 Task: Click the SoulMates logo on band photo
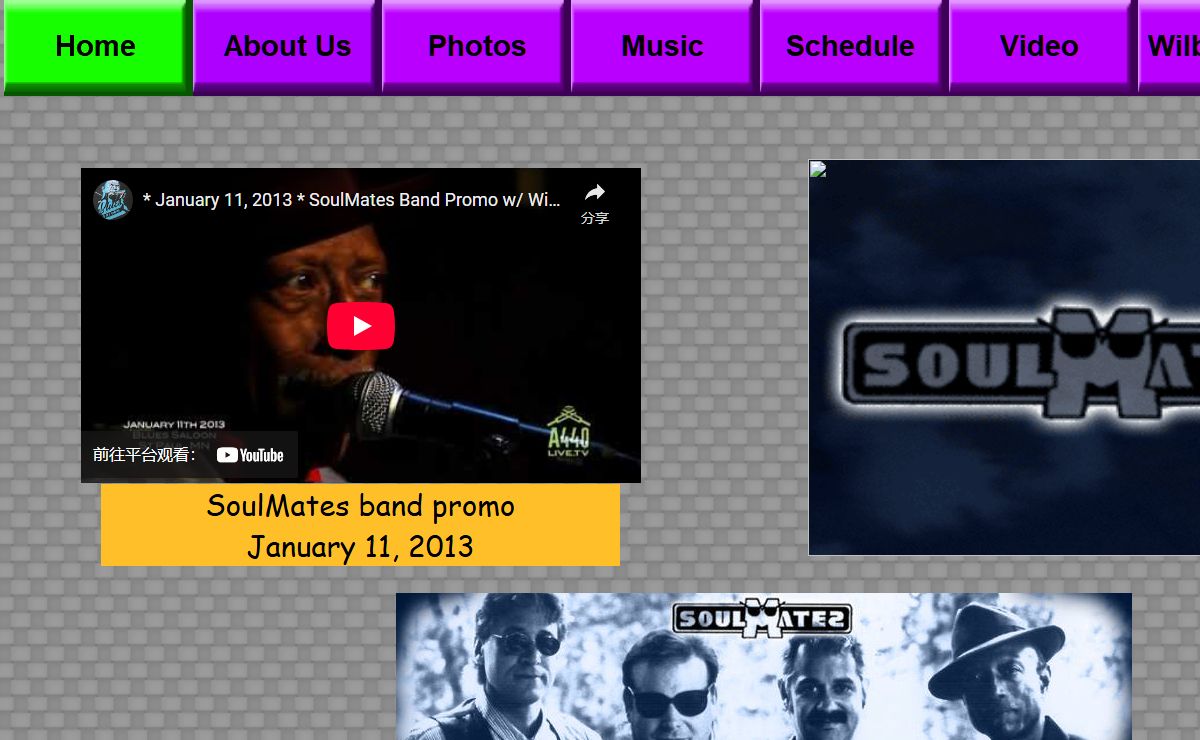(x=762, y=617)
